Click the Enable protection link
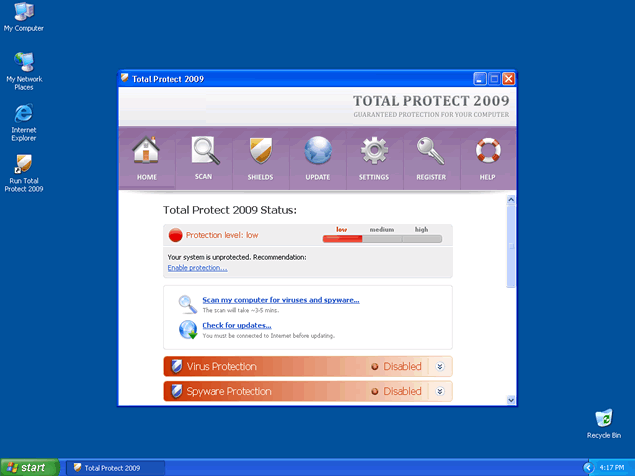Image resolution: width=635 pixels, height=476 pixels. coord(197,268)
